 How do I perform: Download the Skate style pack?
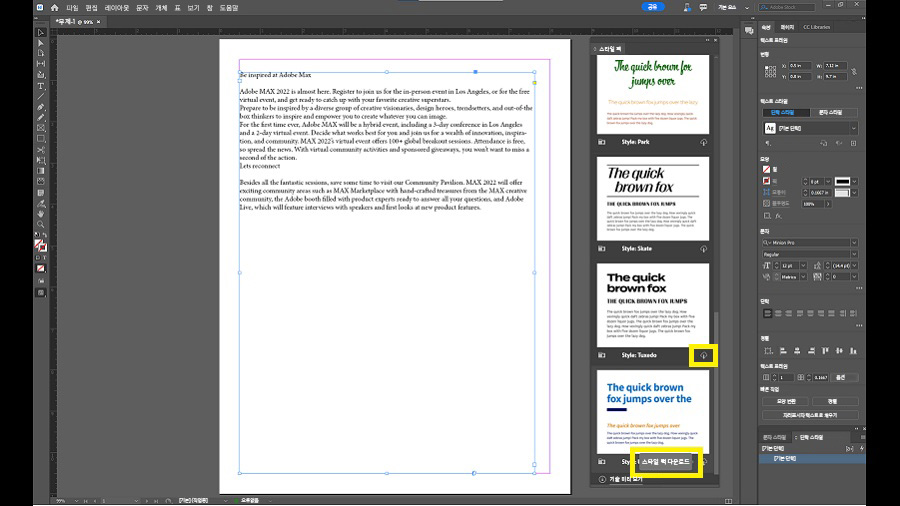coord(703,249)
